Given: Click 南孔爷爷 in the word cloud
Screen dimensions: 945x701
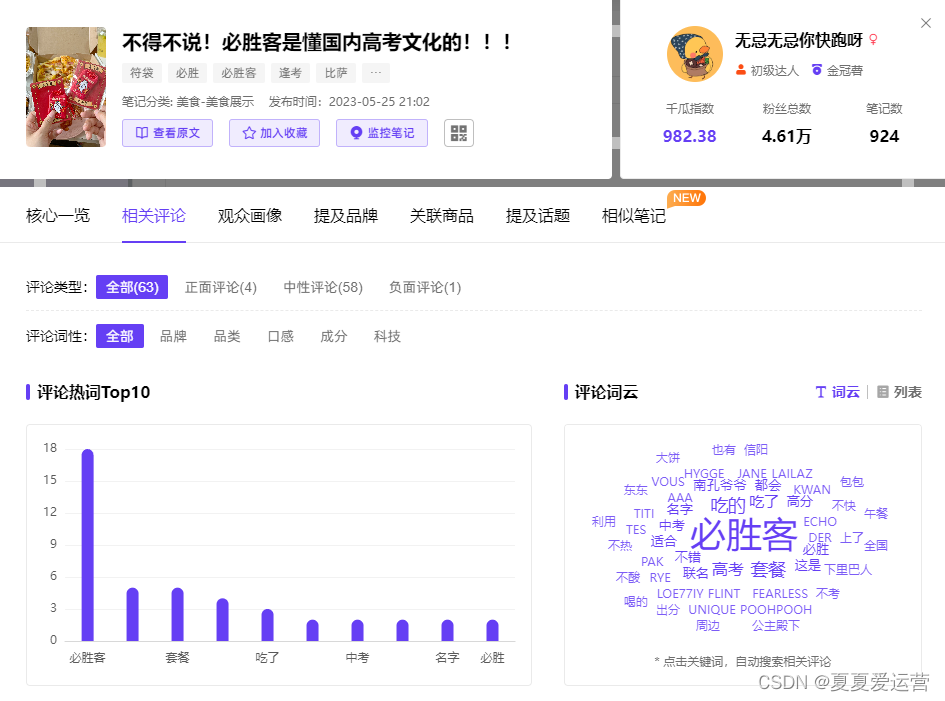Looking at the screenshot, I should [x=720, y=485].
